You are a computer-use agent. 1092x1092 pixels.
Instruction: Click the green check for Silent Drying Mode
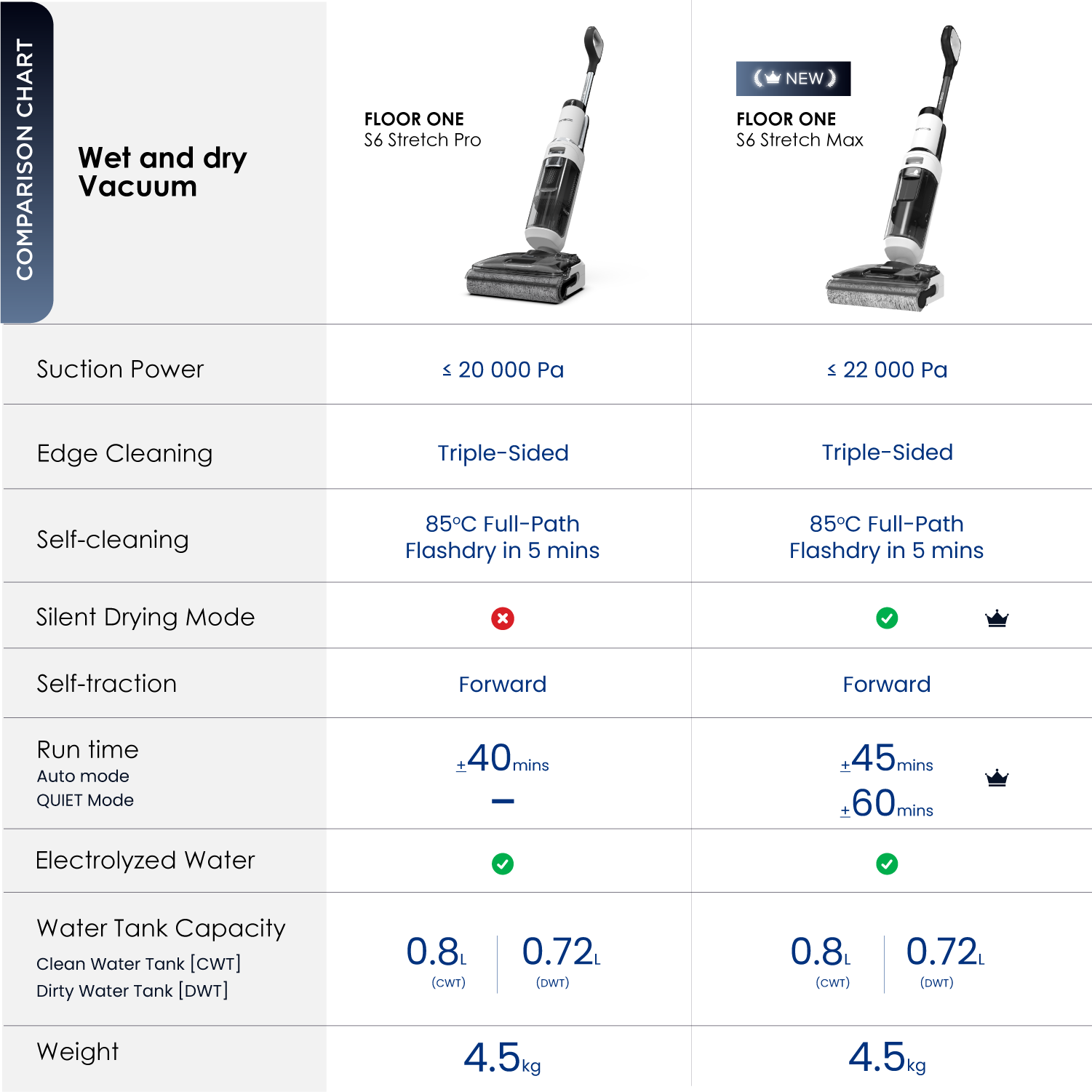(886, 618)
